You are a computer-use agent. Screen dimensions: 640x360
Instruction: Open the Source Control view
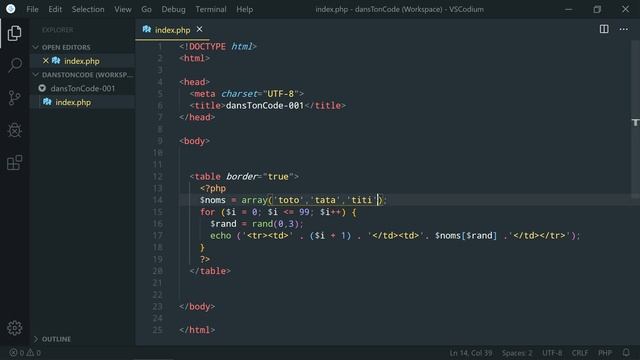14,98
